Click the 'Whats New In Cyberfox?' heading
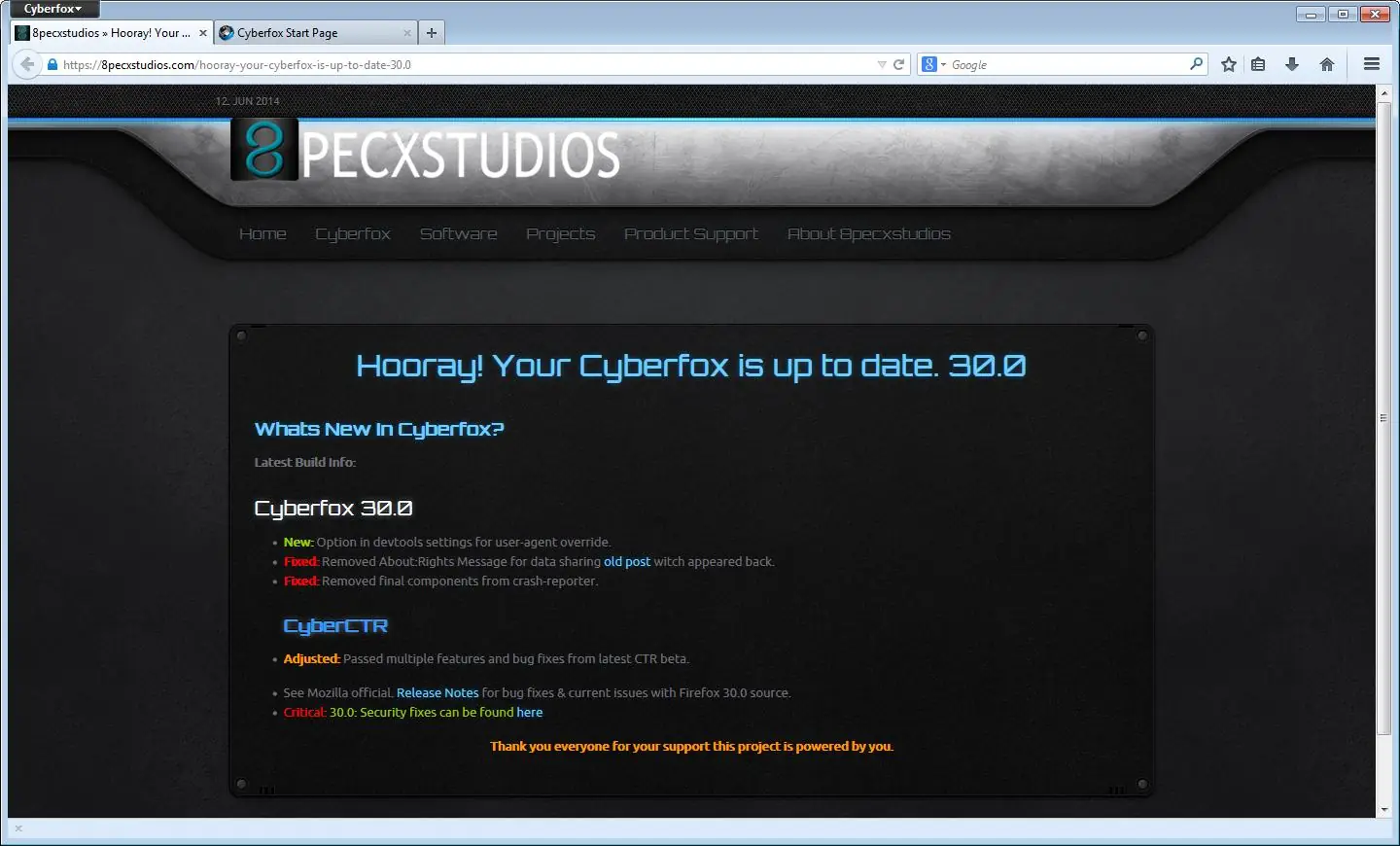 coord(379,430)
